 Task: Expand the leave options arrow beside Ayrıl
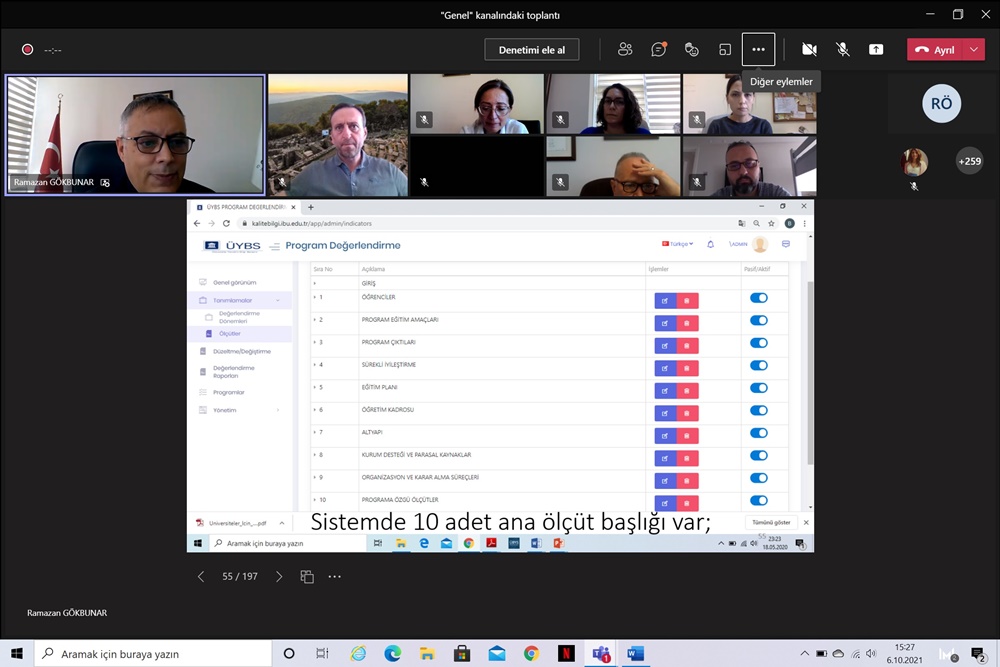click(975, 49)
